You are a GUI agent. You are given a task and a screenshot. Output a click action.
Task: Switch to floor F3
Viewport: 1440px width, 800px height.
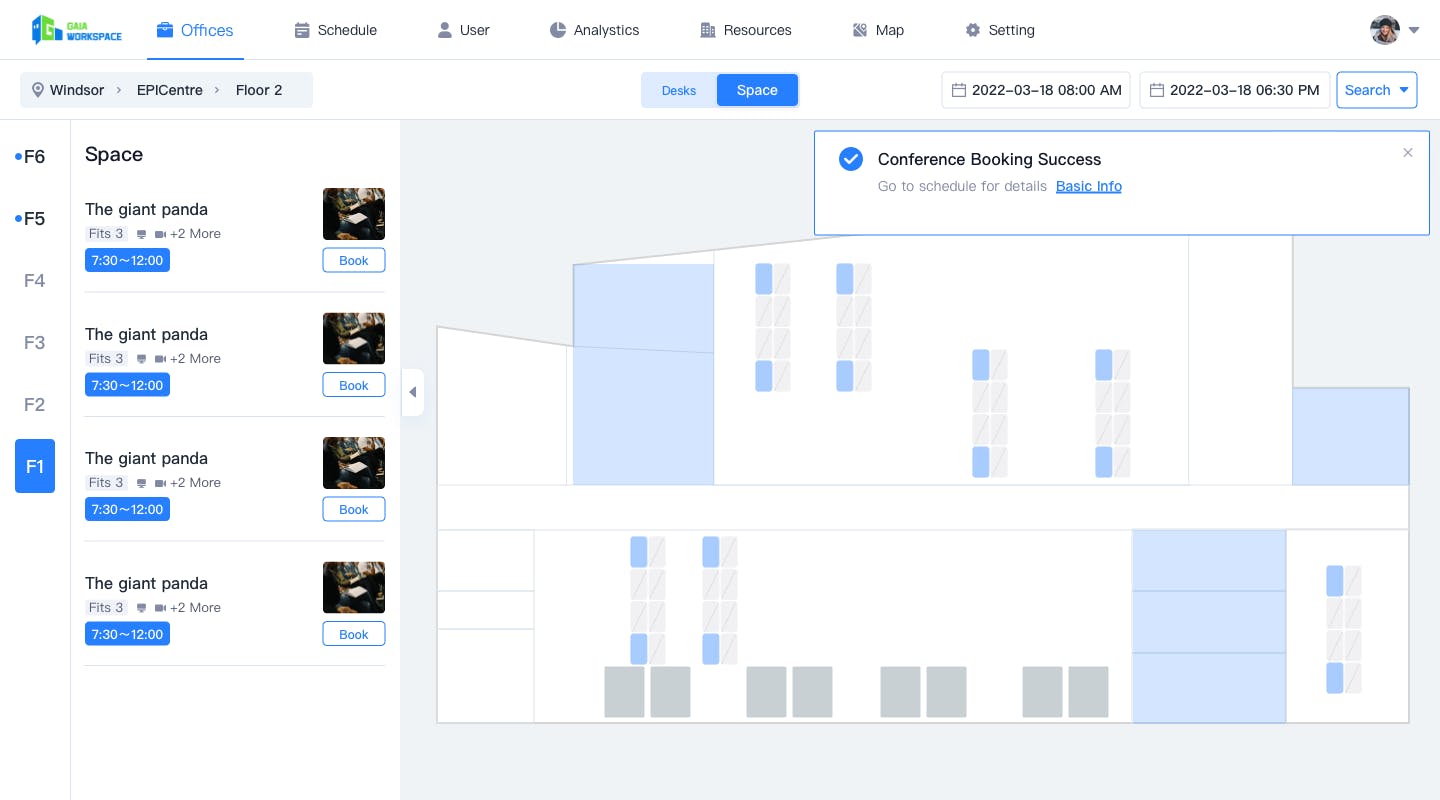[34, 343]
